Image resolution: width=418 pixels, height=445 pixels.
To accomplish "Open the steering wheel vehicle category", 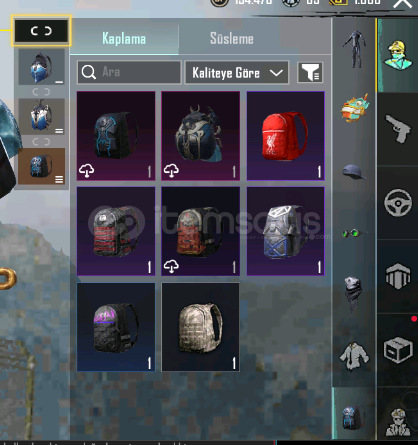I will coord(398,203).
